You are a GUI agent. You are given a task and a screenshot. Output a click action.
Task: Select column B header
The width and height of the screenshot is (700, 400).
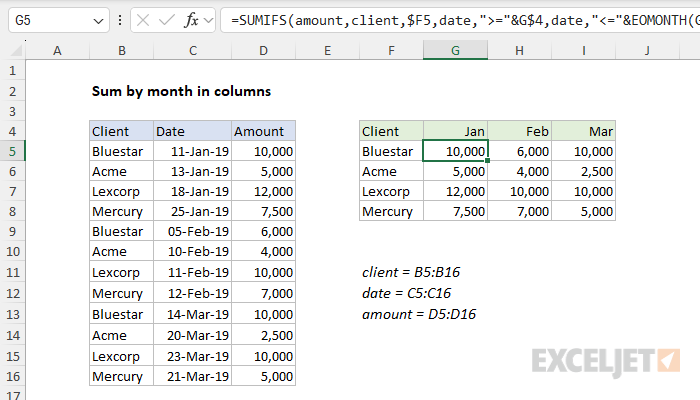pyautogui.click(x=121, y=50)
